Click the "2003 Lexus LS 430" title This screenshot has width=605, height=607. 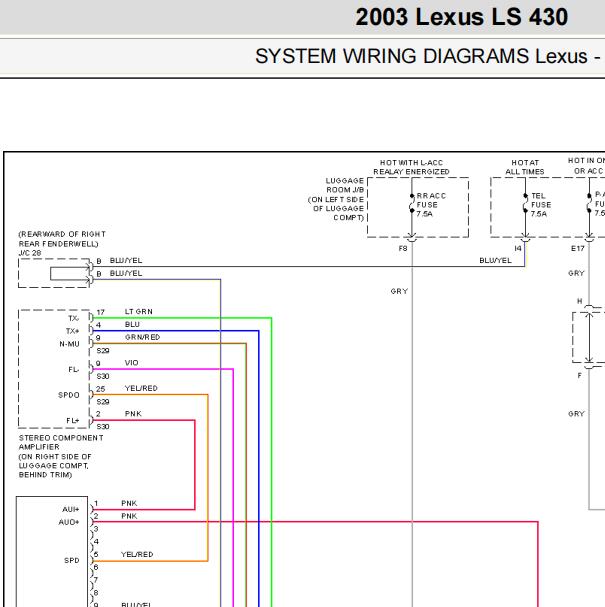pos(461,17)
